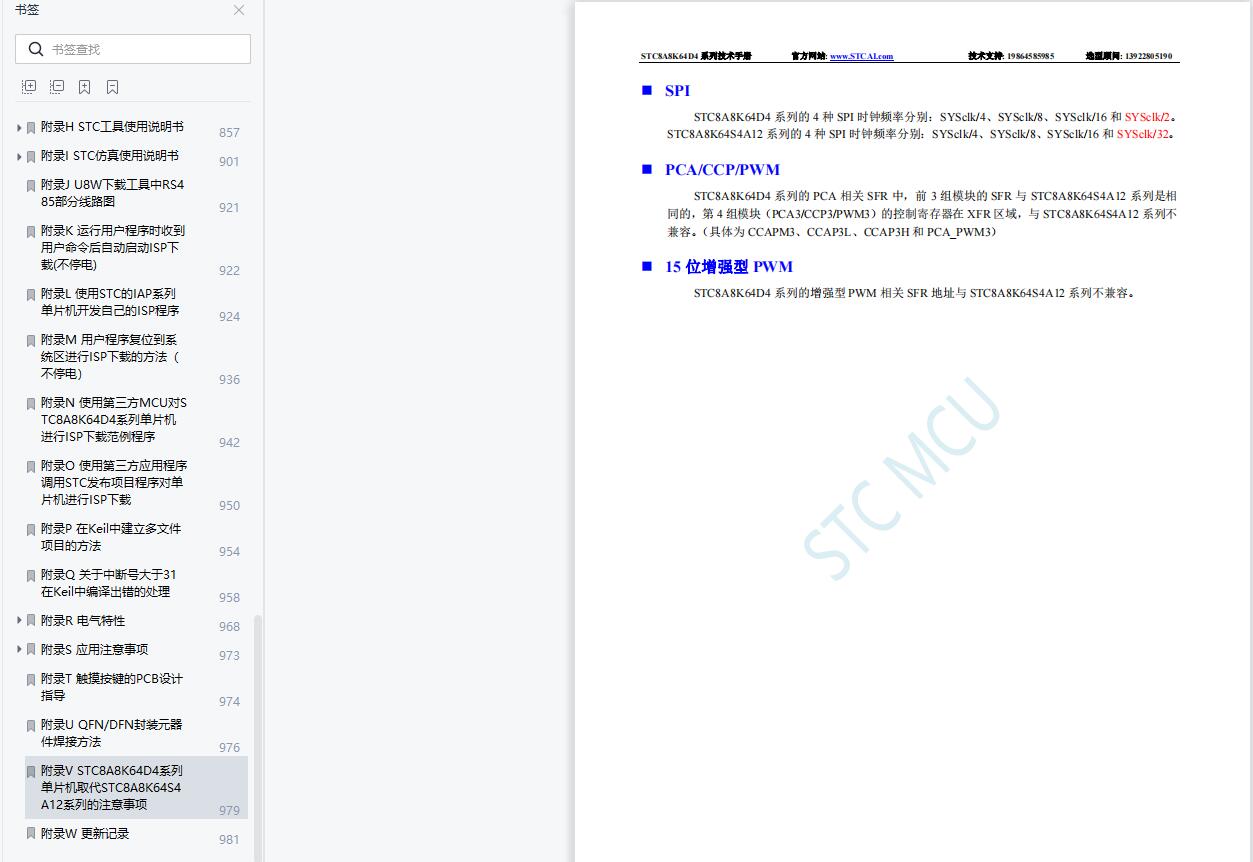Click the bookmark search field
Screen dimensions: 1253x862
coord(133,49)
